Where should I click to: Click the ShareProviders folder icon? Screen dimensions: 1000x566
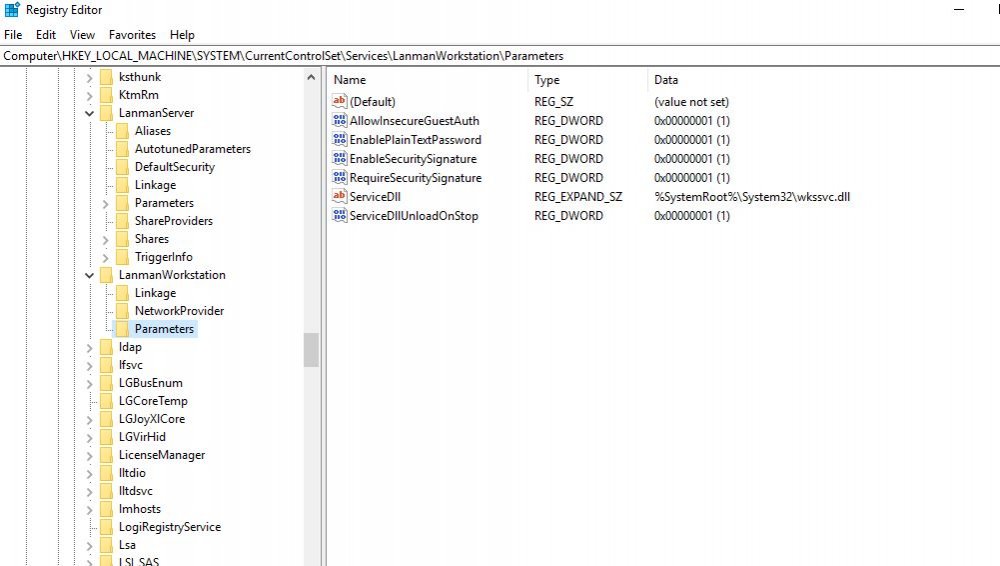pyautogui.click(x=122, y=221)
